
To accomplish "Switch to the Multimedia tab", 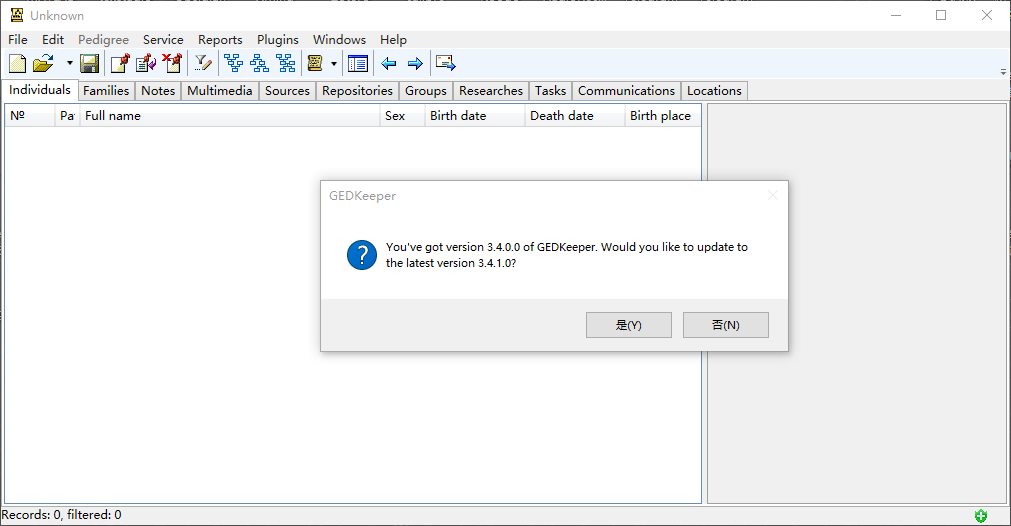I will pos(220,91).
